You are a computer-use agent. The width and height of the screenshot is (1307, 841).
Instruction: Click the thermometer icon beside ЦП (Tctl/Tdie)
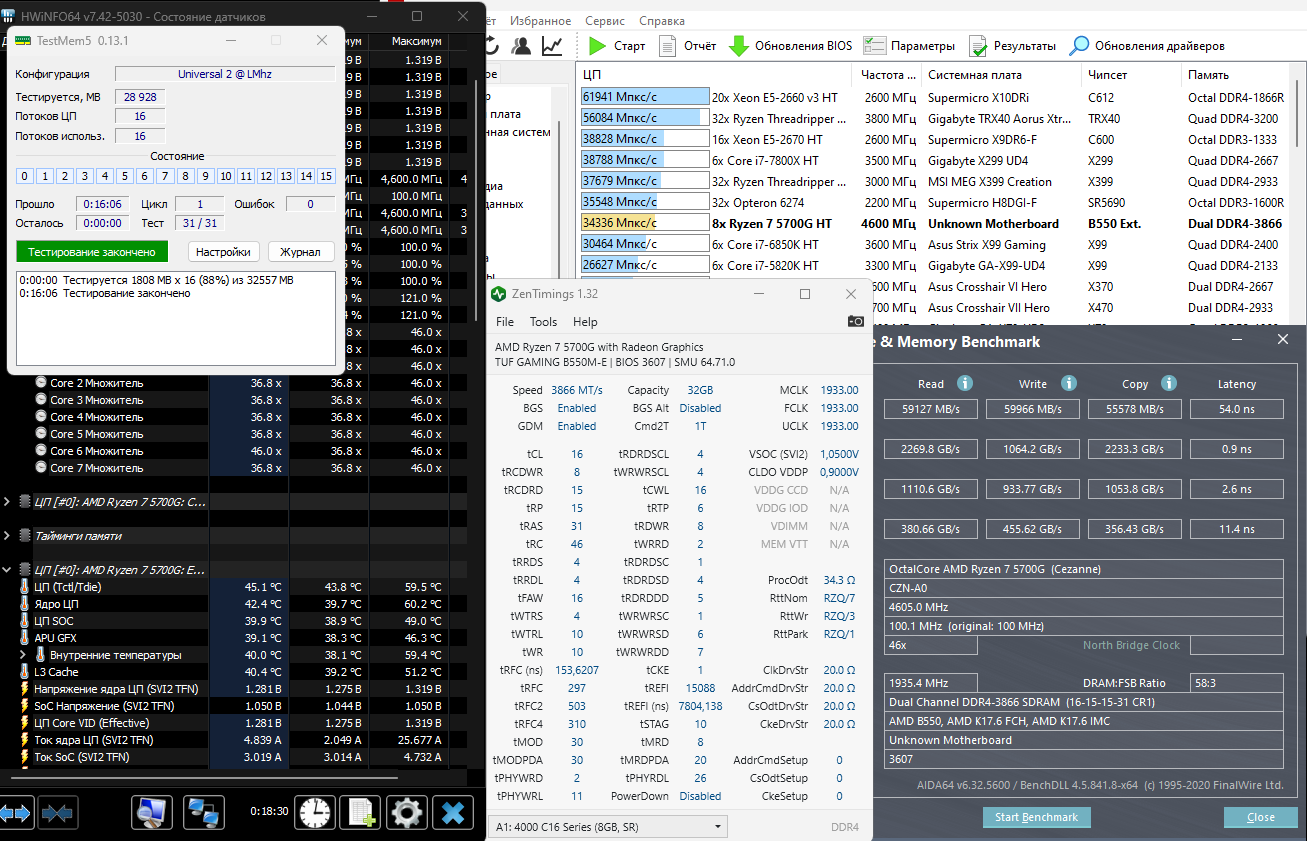click(26, 587)
